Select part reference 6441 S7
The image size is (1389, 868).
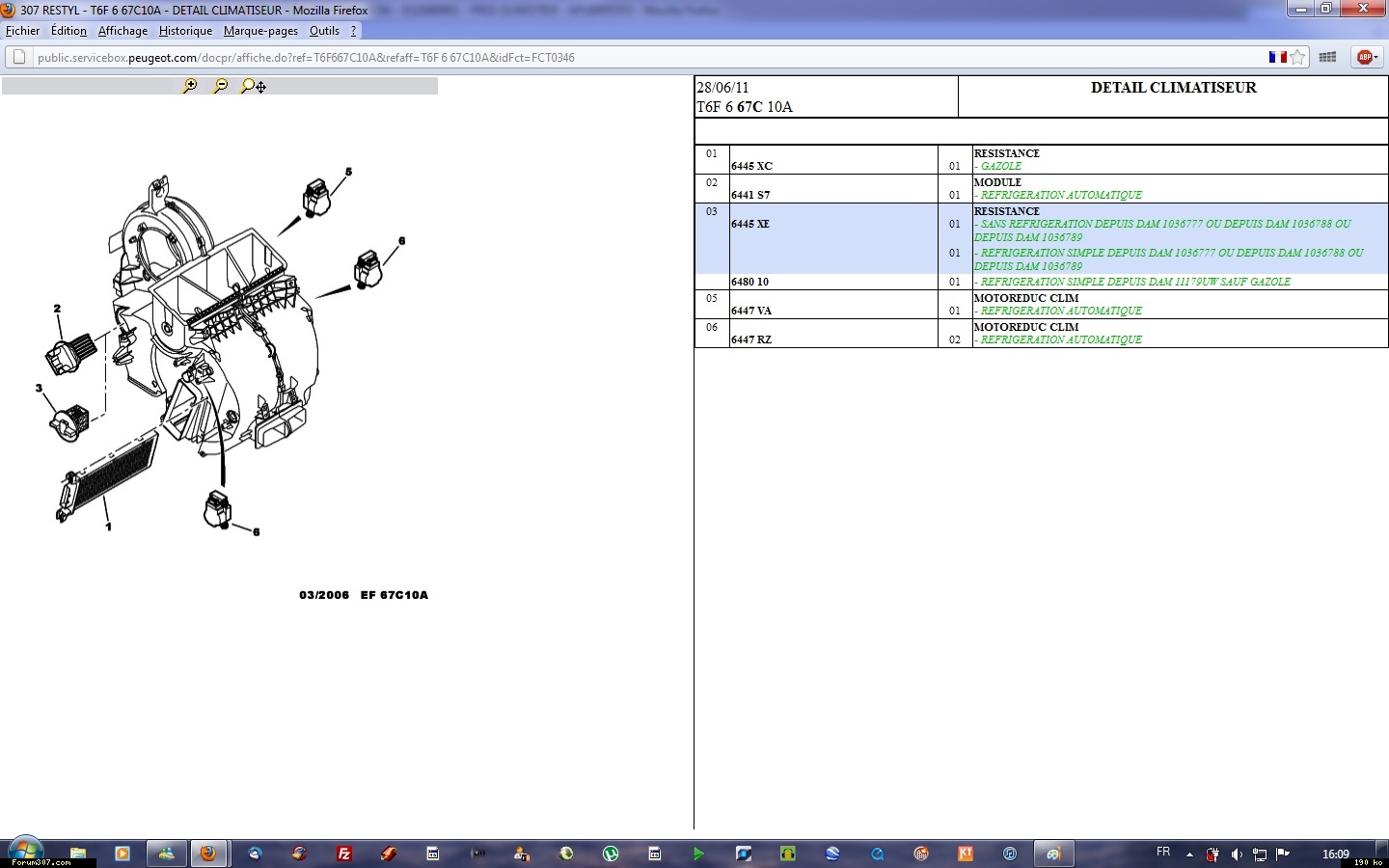750,195
